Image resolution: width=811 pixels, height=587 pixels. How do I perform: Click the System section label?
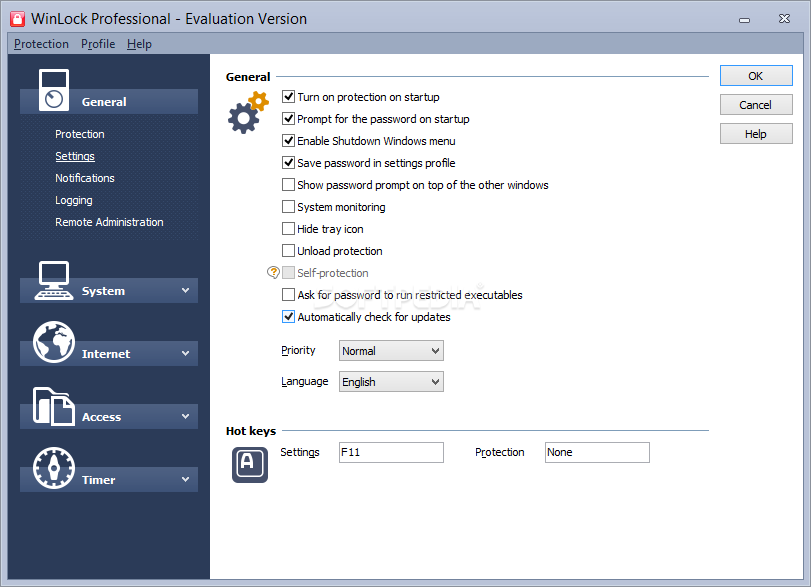pyautogui.click(x=103, y=291)
